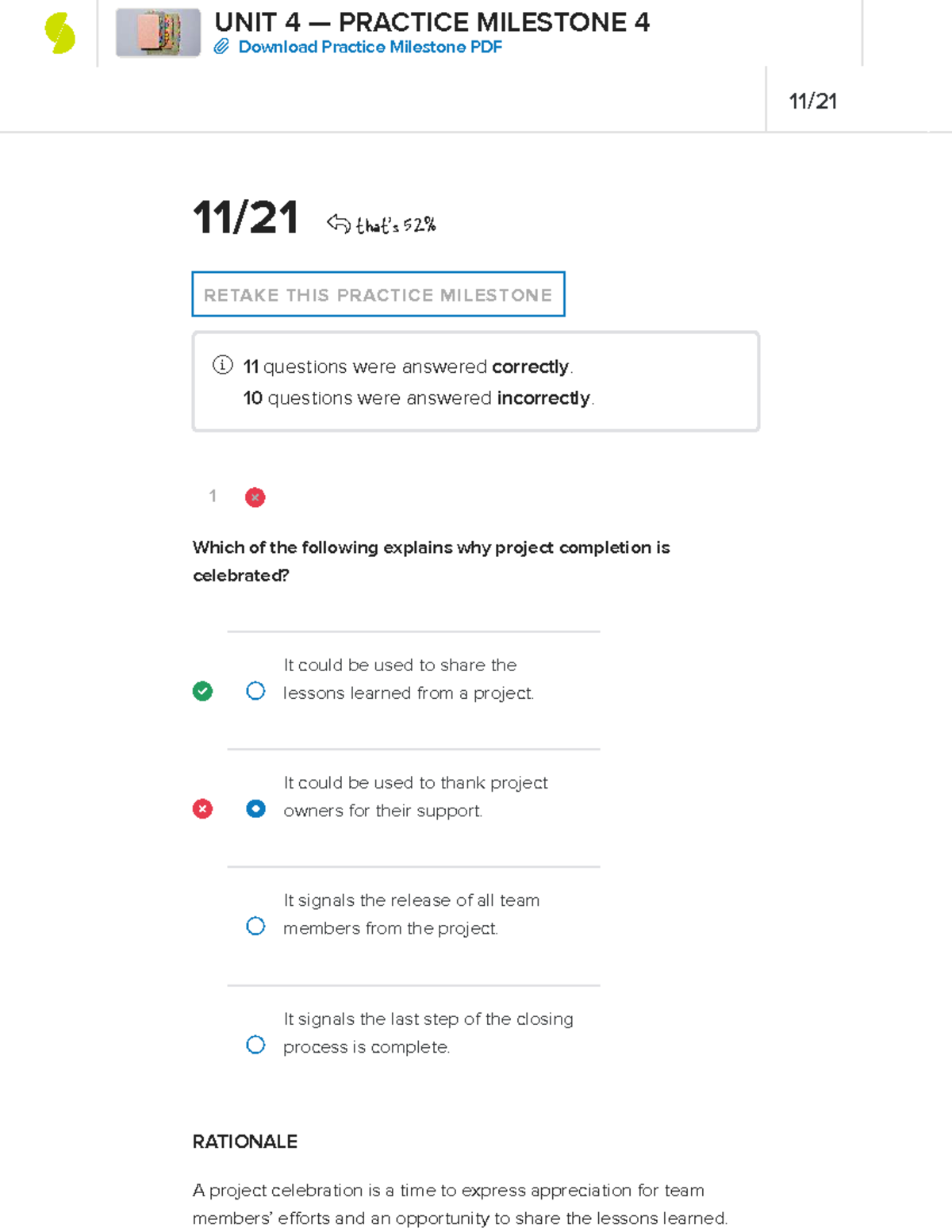Click the paperclip attachment icon
The image size is (952, 1232).
click(x=222, y=47)
